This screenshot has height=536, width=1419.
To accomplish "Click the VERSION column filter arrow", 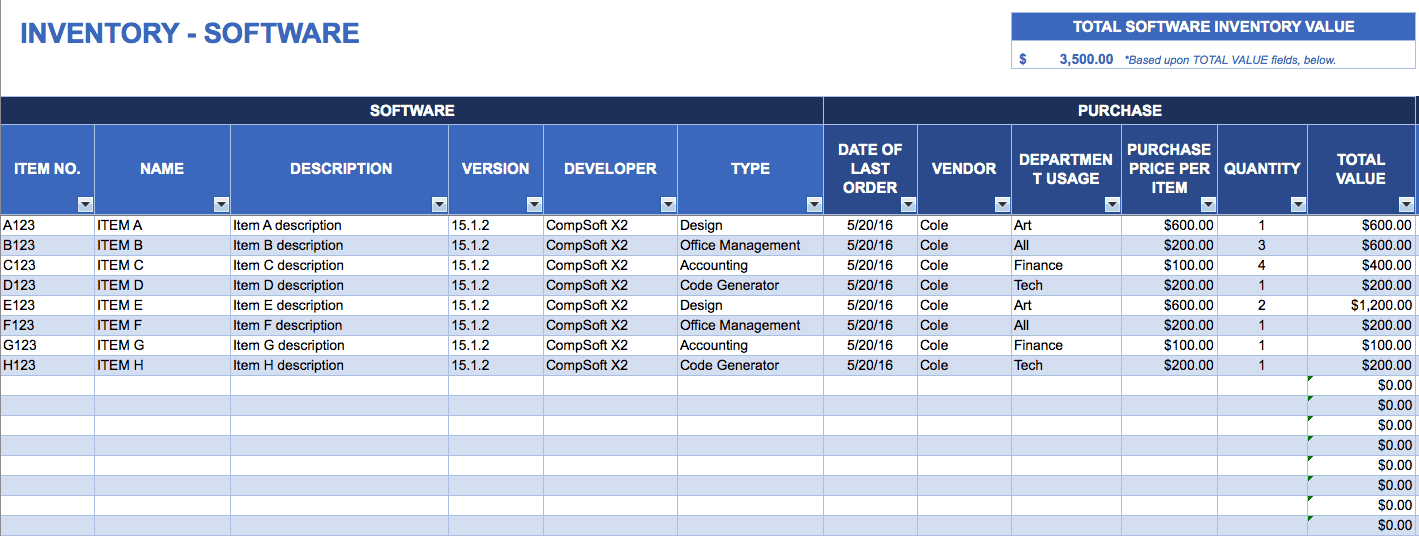I will [534, 205].
